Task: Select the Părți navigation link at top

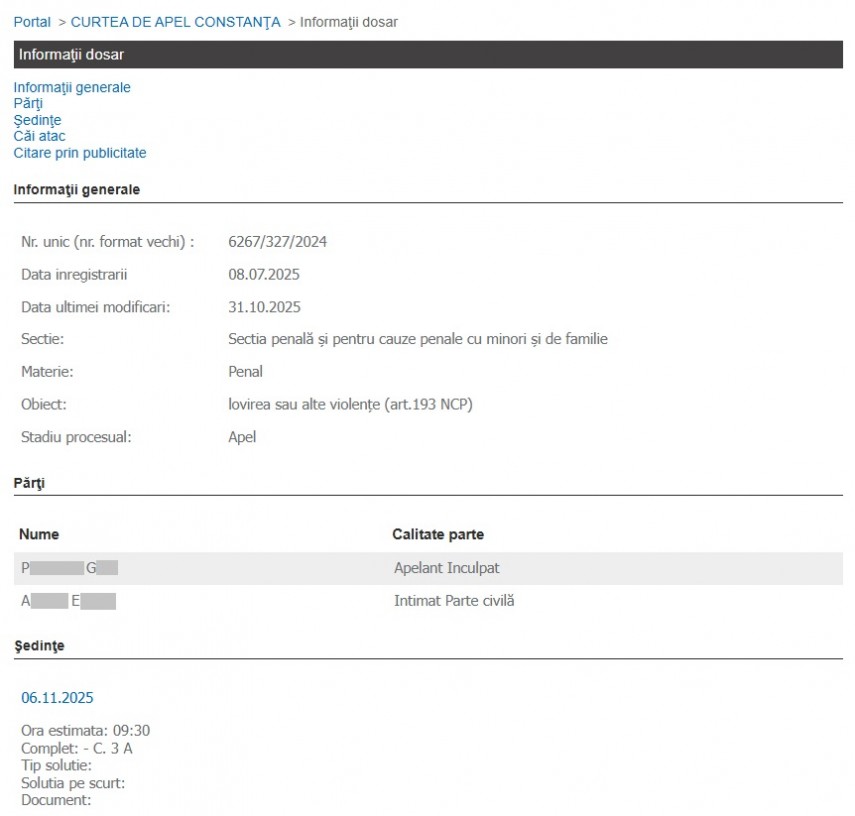Action: coord(28,103)
